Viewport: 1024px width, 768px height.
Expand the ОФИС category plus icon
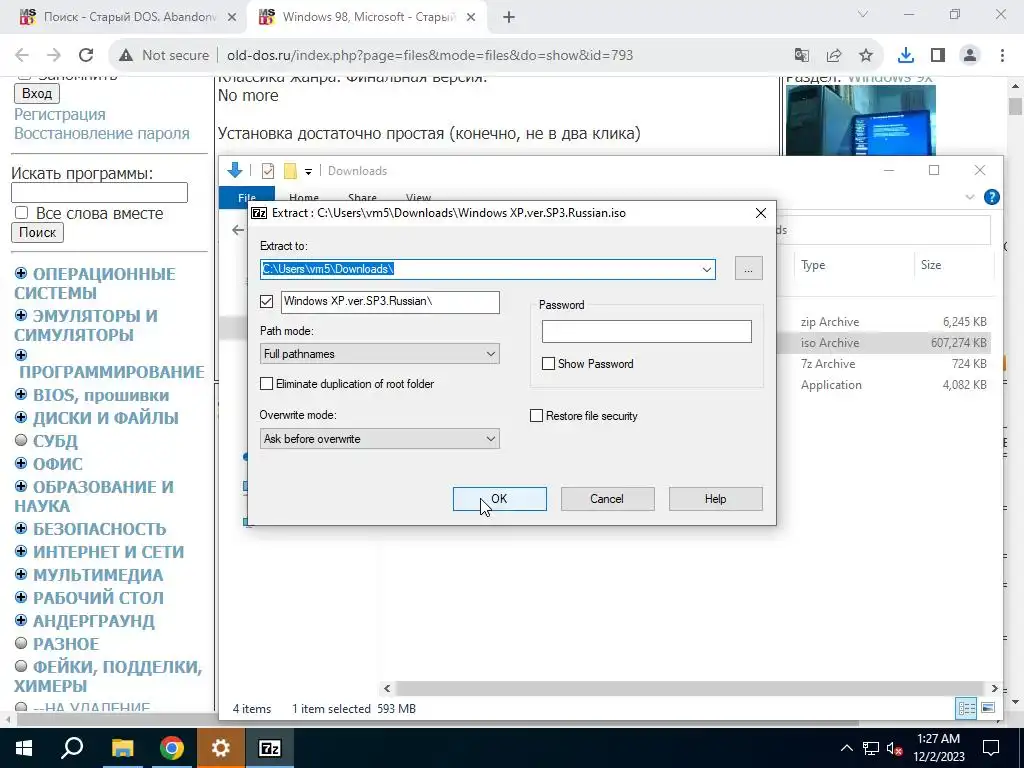coord(21,464)
